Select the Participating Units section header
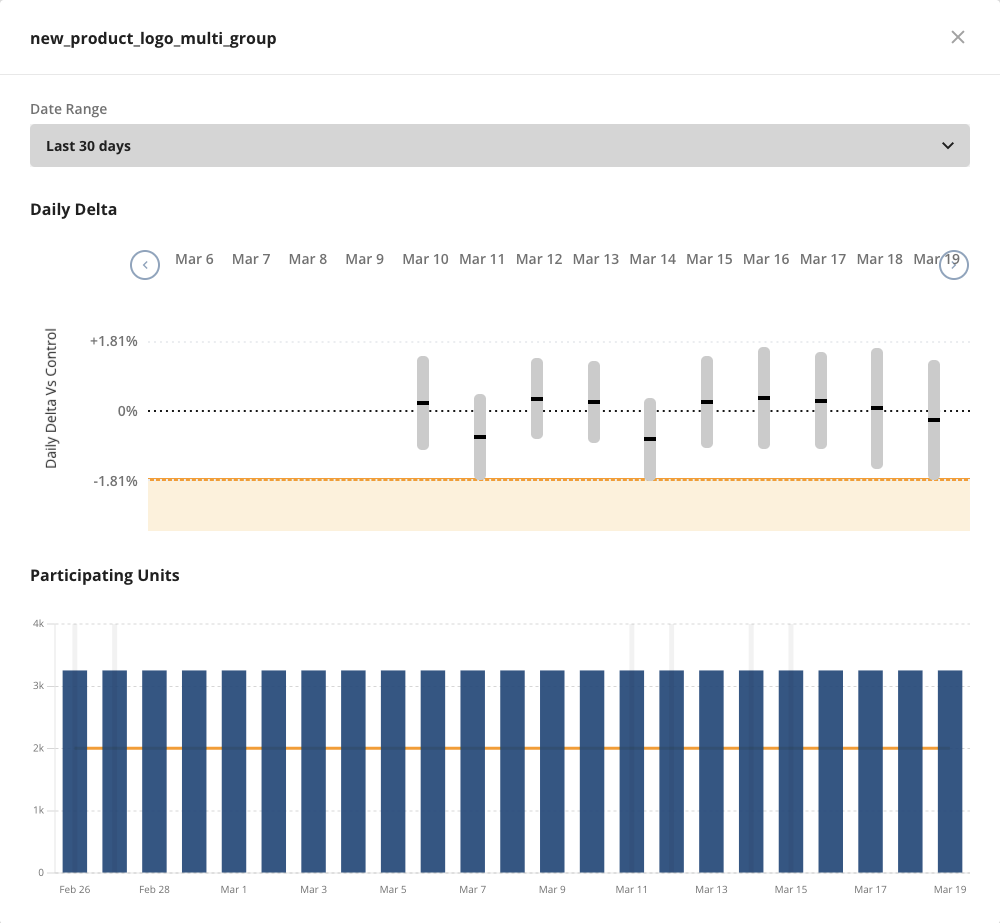The image size is (1000, 923). (103, 575)
